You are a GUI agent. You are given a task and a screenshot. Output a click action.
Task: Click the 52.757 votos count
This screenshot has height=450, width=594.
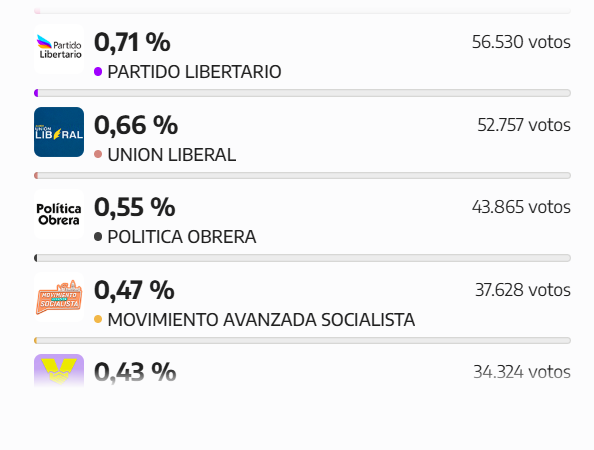[x=524, y=125]
